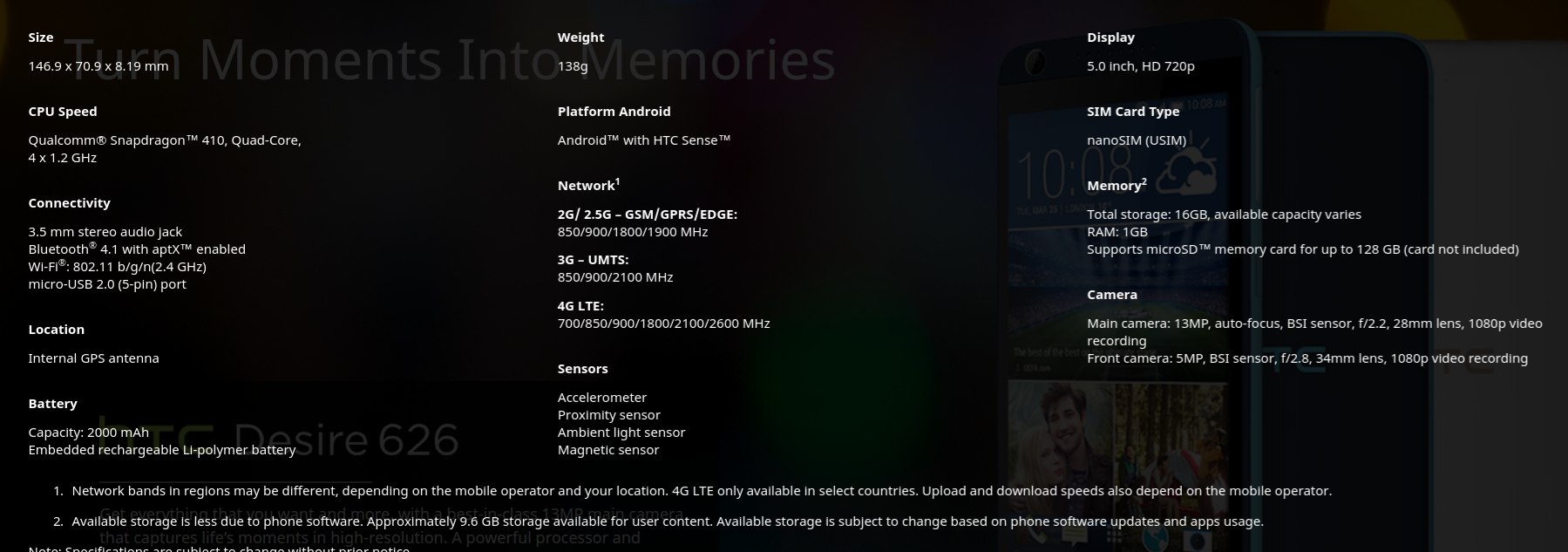
Task: Select the Location heading
Action: point(56,330)
